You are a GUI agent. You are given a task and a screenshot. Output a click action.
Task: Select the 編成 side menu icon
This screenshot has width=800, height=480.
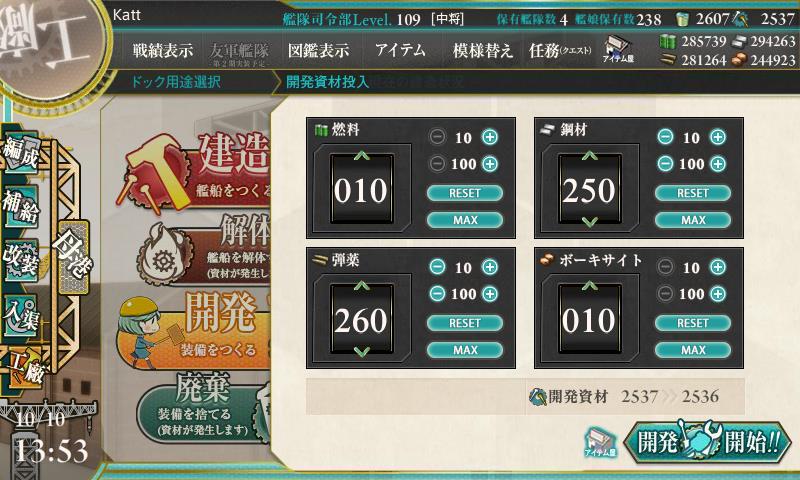pyautogui.click(x=21, y=153)
